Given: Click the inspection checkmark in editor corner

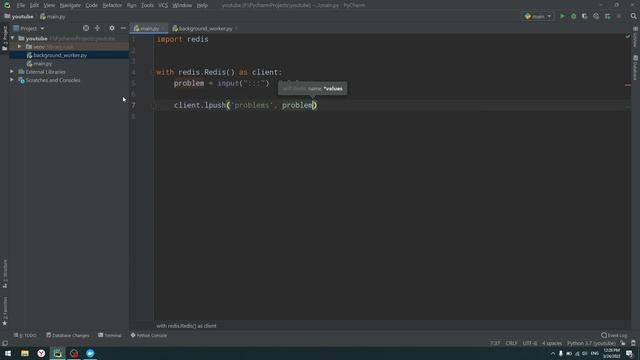Looking at the screenshot, I should pyautogui.click(x=628, y=37).
